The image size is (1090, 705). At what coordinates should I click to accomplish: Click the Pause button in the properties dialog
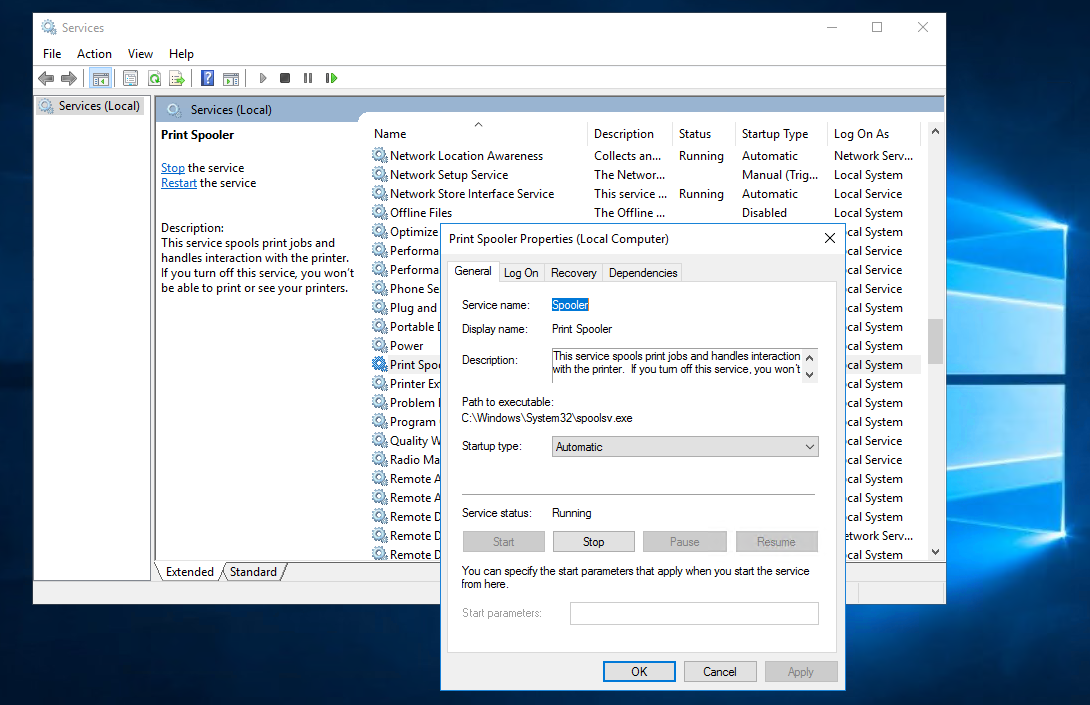pyautogui.click(x=685, y=542)
